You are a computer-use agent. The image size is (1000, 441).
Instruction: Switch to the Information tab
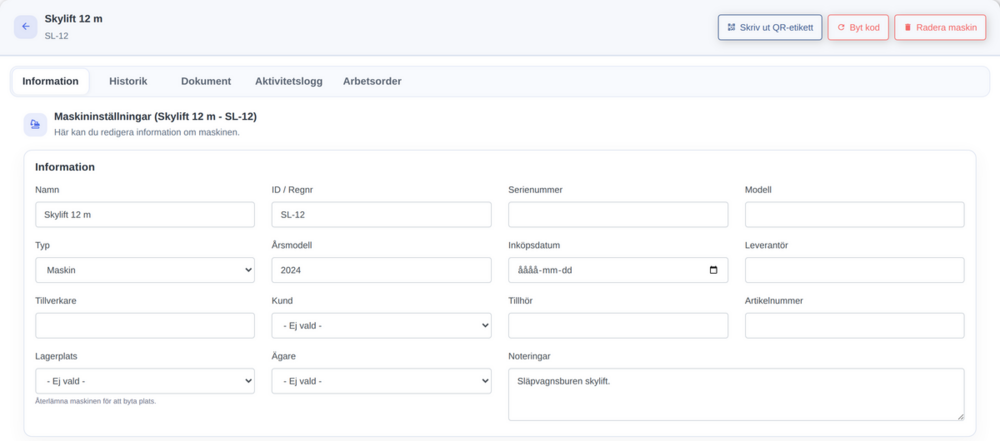[x=50, y=82]
